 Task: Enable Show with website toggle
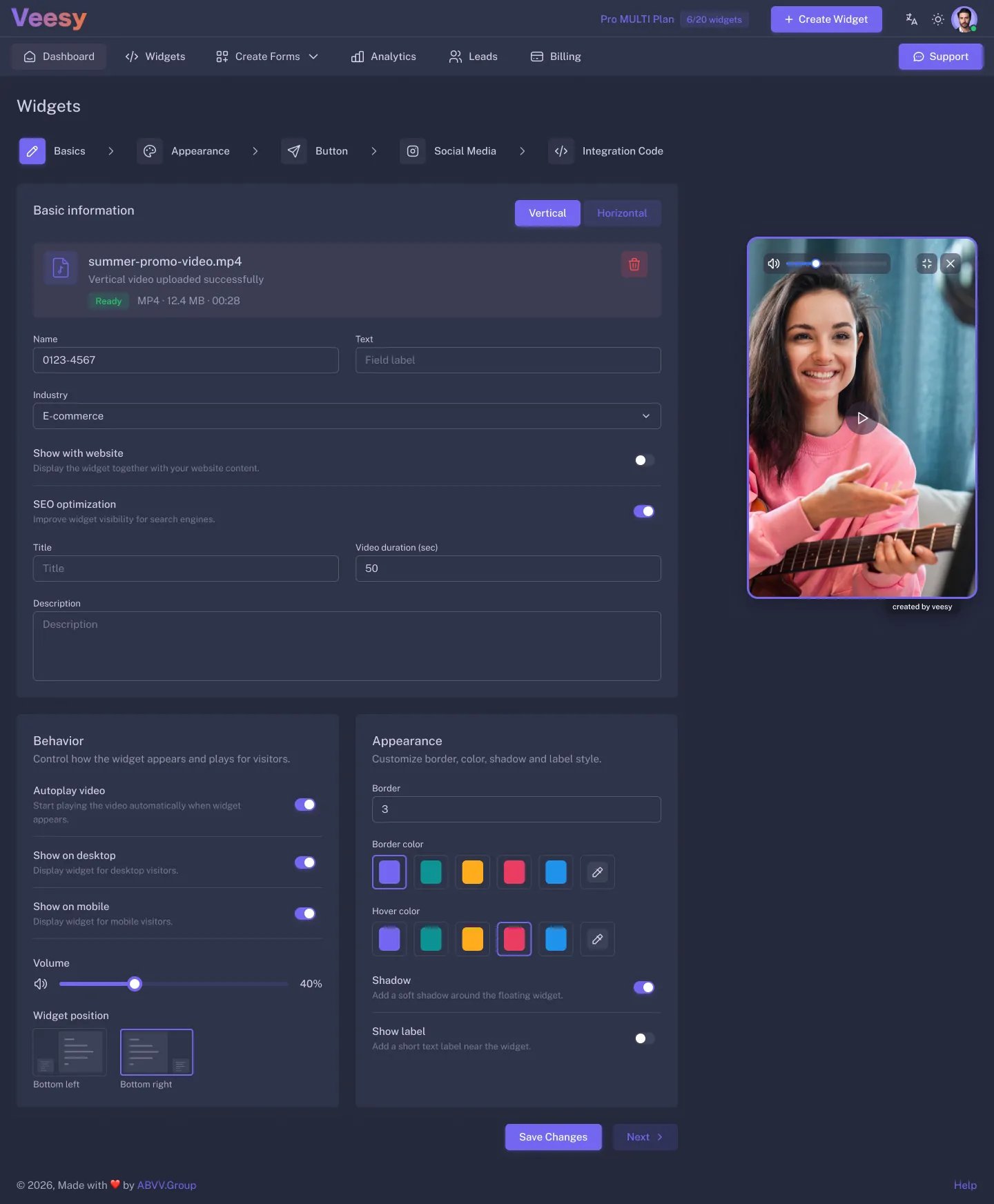point(644,460)
